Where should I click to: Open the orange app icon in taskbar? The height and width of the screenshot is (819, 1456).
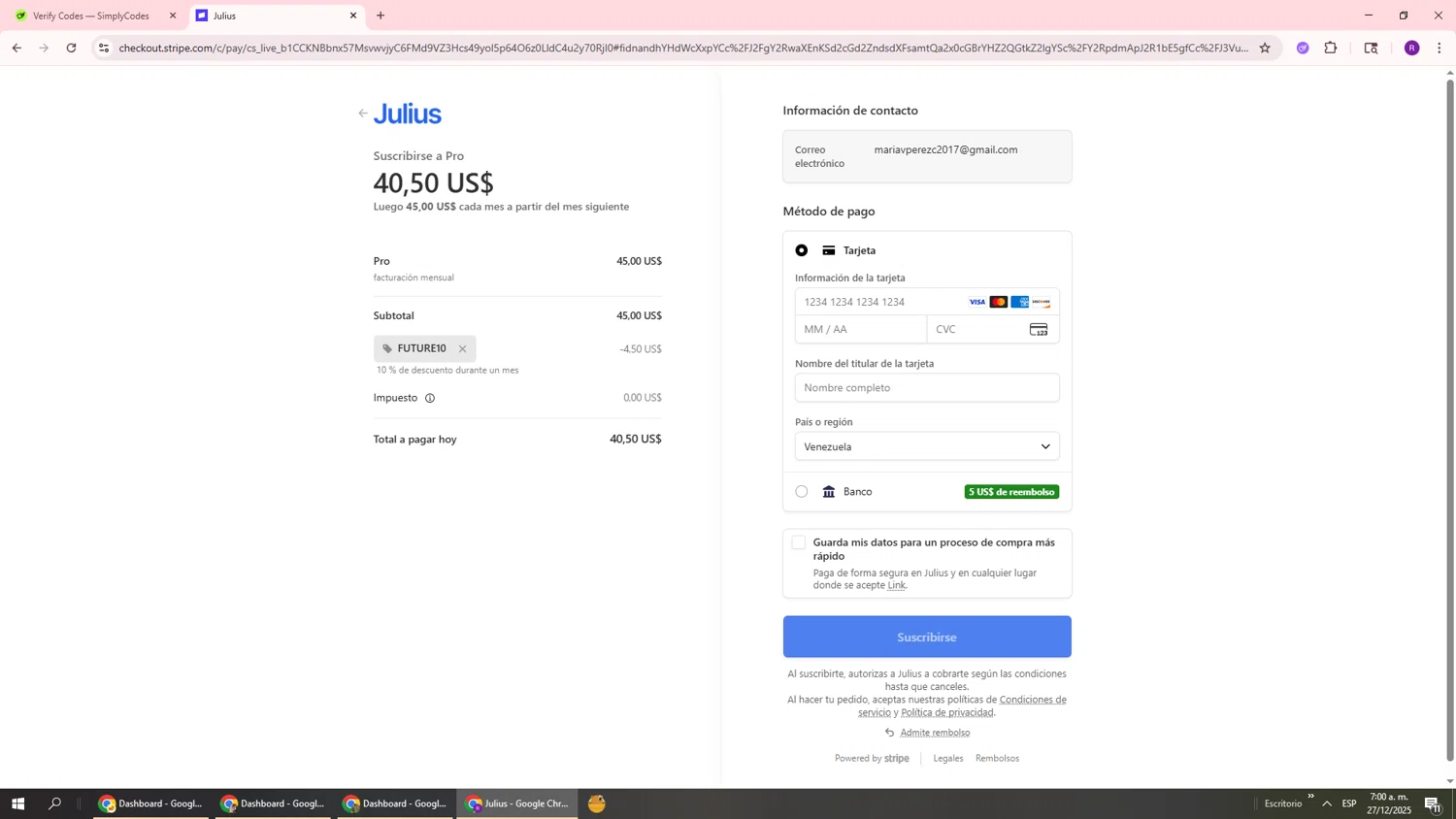click(597, 803)
